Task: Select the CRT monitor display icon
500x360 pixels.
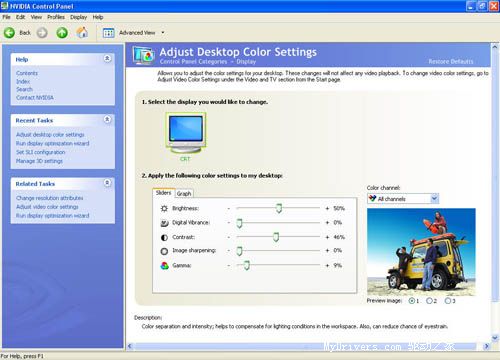Action: [186, 133]
